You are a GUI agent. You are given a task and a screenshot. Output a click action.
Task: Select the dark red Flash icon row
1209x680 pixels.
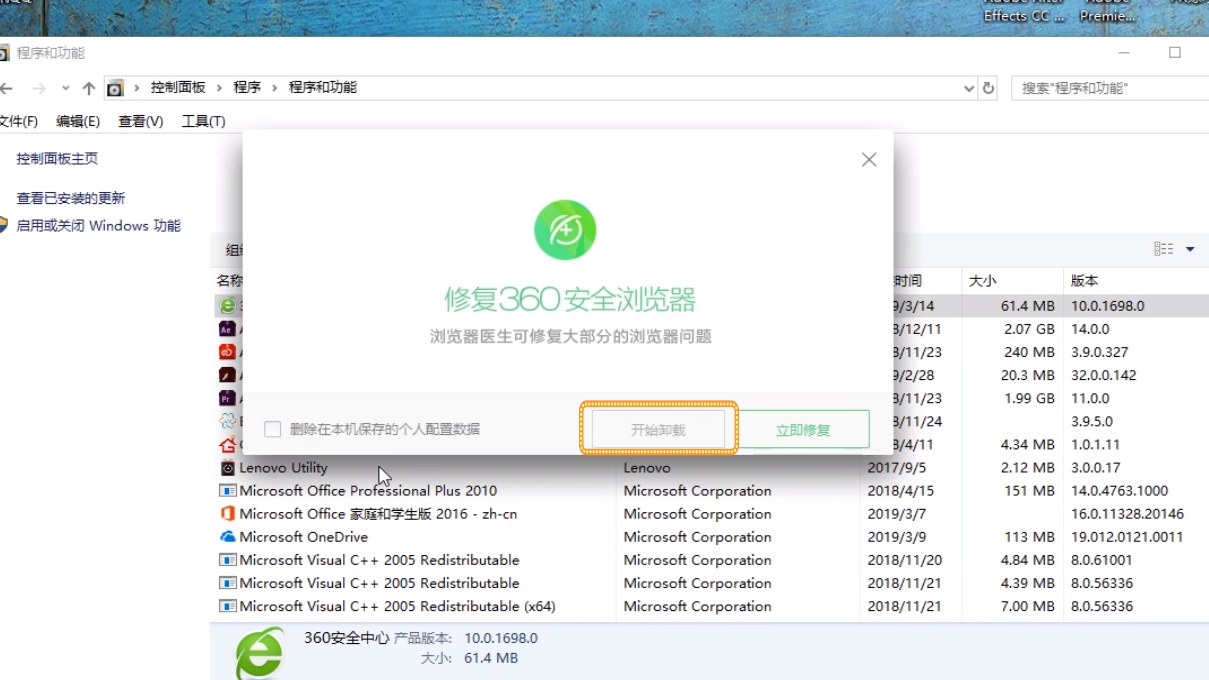228,375
